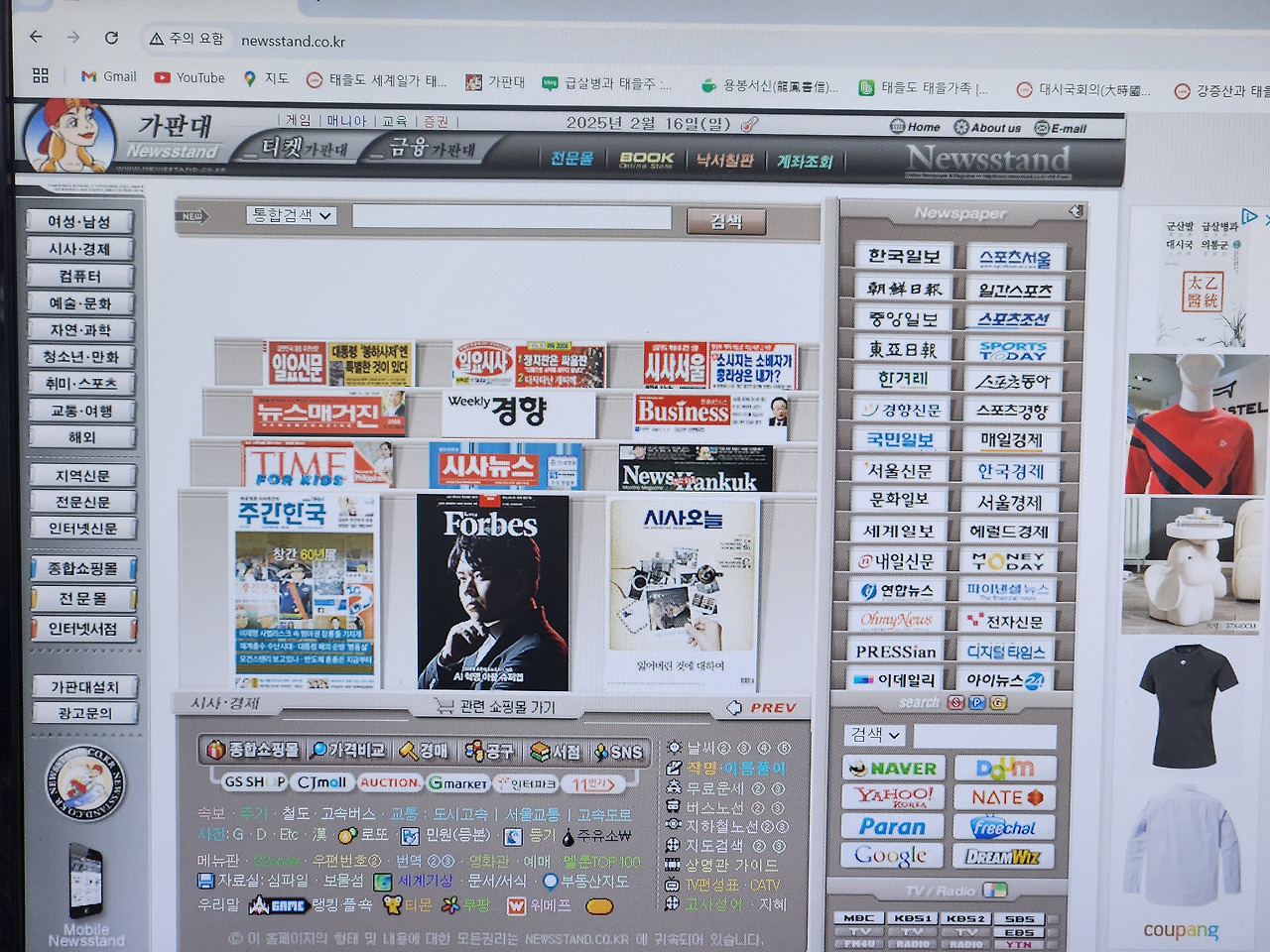Image resolution: width=1270 pixels, height=952 pixels.
Task: Select the 티켓 가판대 tab
Action: point(303,148)
